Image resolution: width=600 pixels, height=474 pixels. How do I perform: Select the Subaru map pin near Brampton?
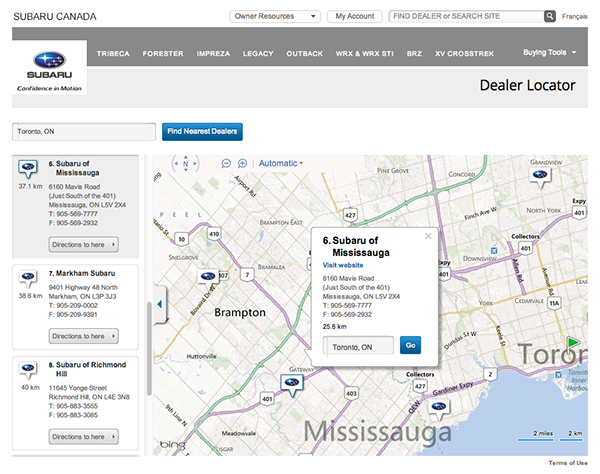tap(208, 278)
